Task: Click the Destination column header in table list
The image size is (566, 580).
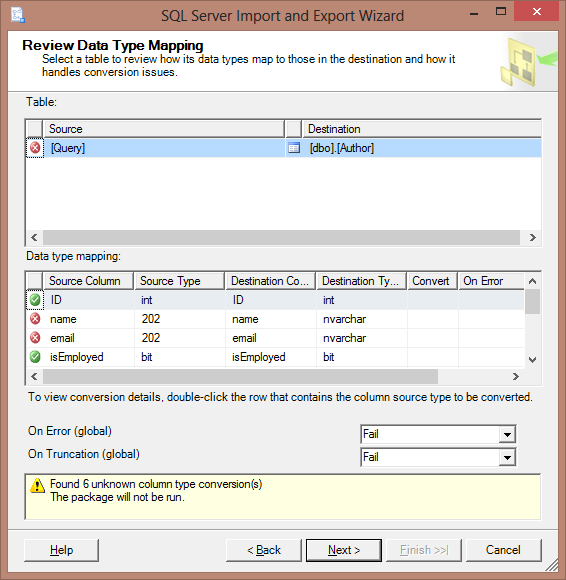Action: click(422, 129)
